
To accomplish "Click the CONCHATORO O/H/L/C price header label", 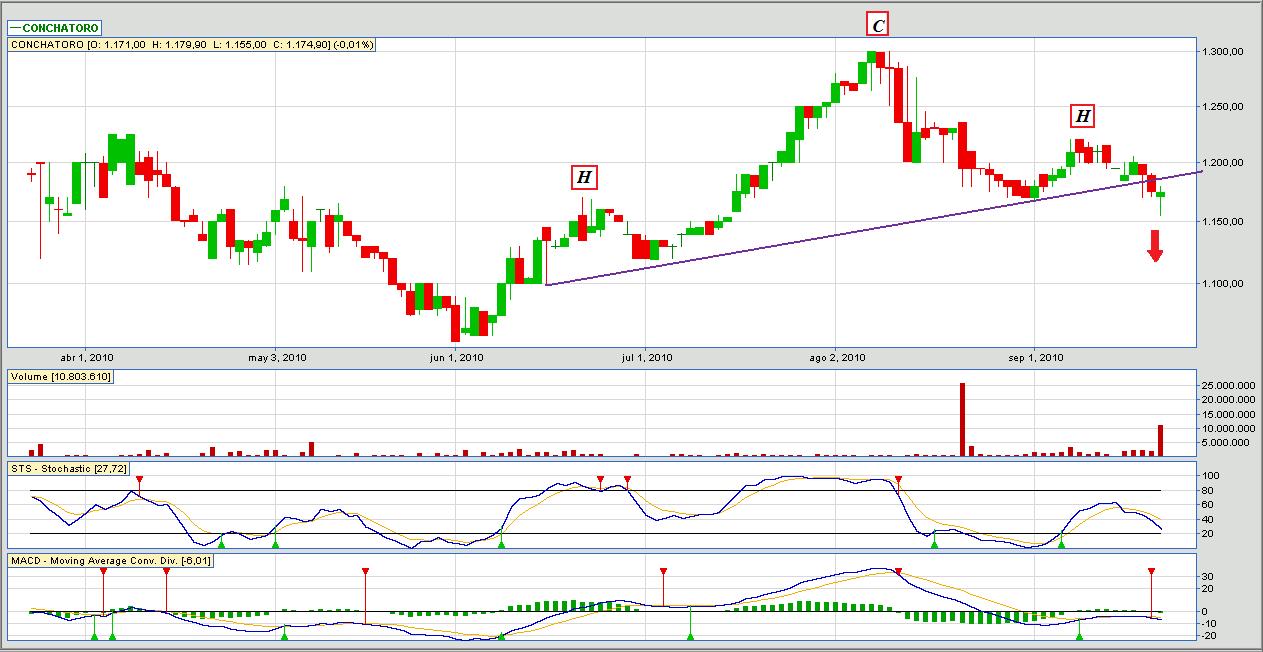I will [192, 44].
